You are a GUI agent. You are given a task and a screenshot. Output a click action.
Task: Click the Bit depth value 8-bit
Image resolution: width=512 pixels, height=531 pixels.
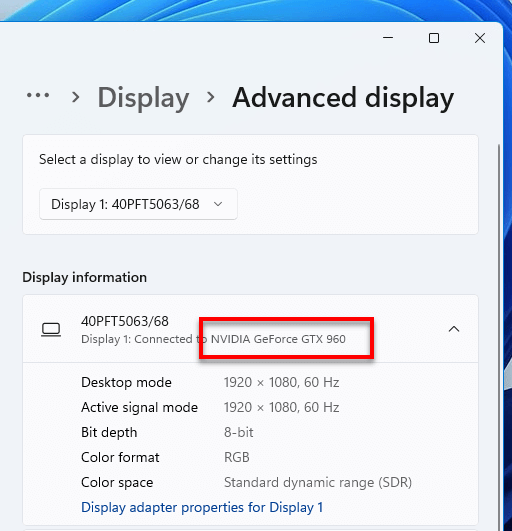click(238, 432)
